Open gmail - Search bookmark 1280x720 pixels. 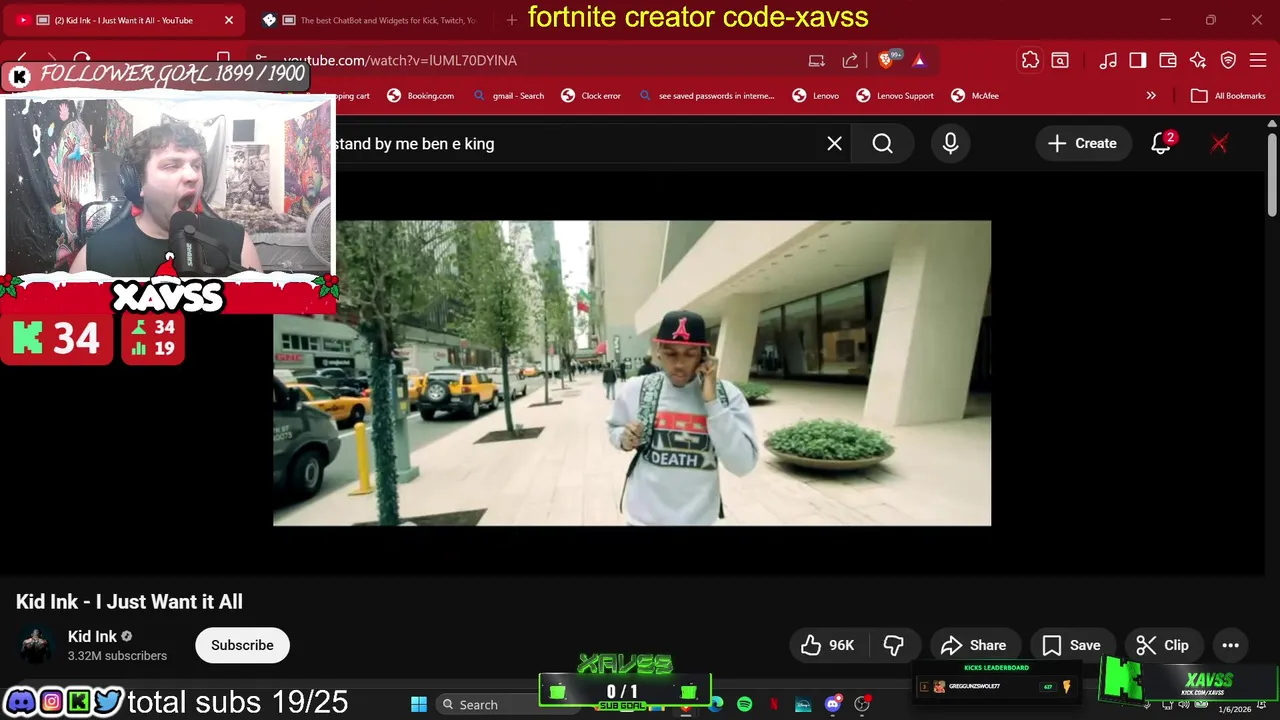tap(508, 96)
